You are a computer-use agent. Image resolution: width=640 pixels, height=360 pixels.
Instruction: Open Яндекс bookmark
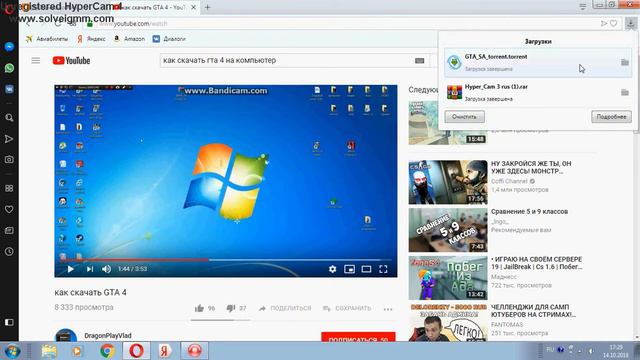click(x=91, y=39)
